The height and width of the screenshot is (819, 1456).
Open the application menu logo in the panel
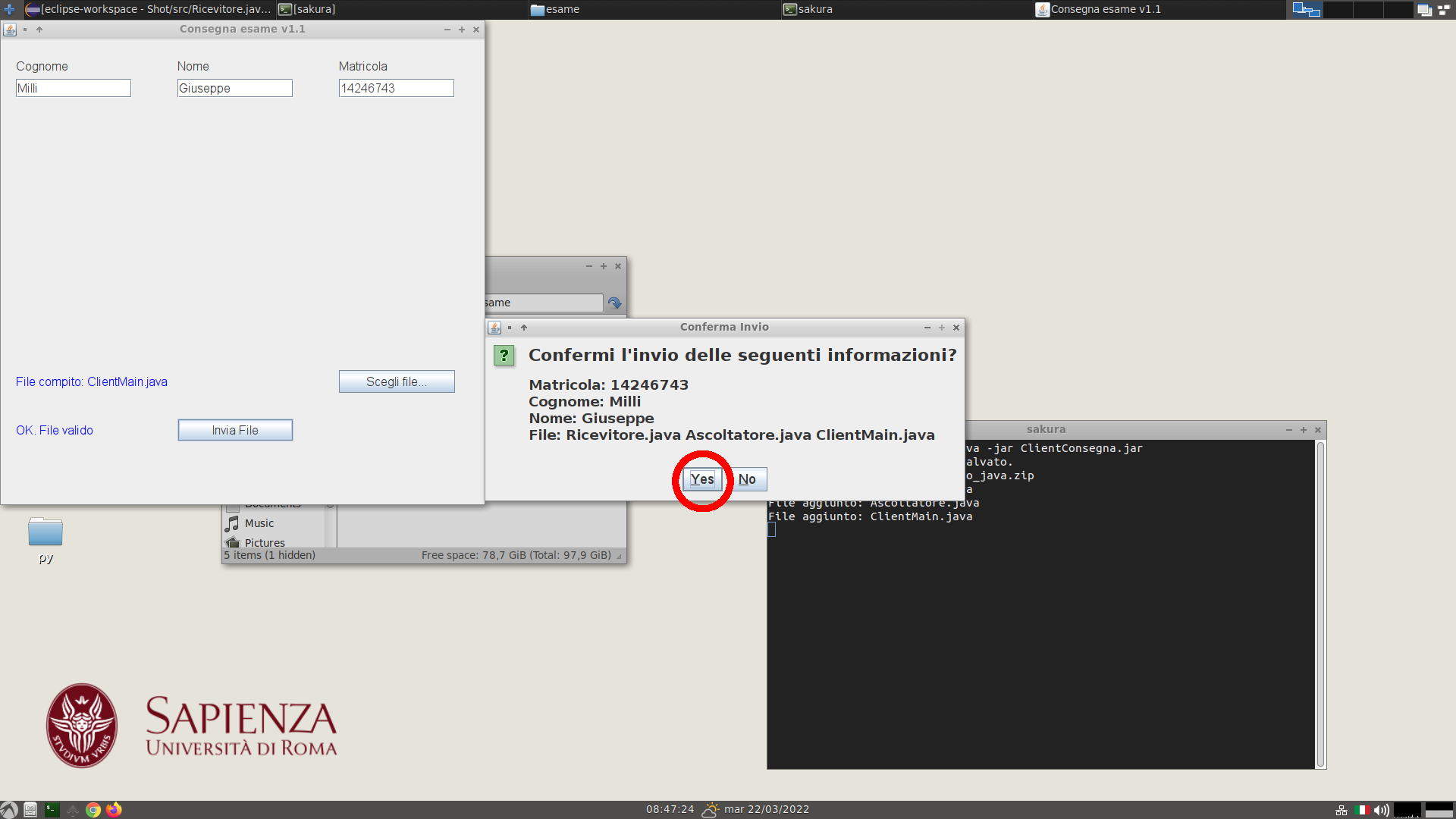pos(9,810)
